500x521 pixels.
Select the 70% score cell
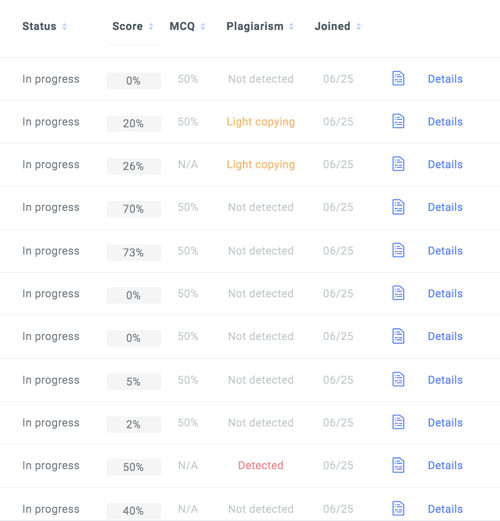(134, 209)
